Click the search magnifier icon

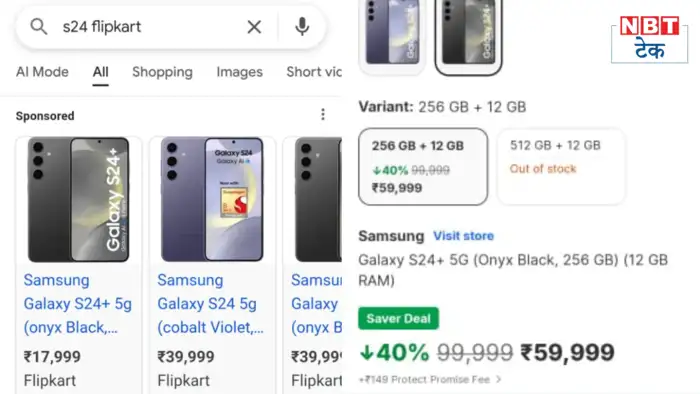point(39,27)
